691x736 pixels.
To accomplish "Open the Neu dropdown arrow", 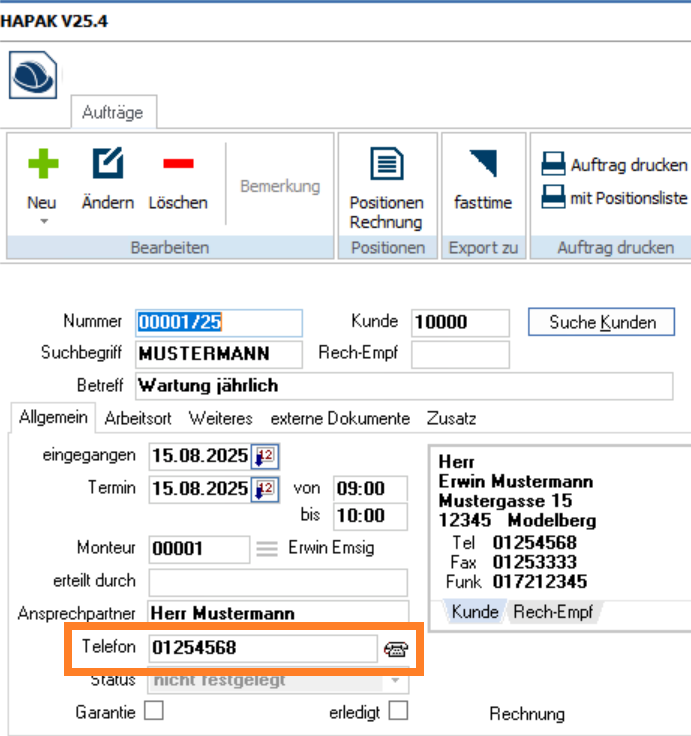I will (42, 221).
